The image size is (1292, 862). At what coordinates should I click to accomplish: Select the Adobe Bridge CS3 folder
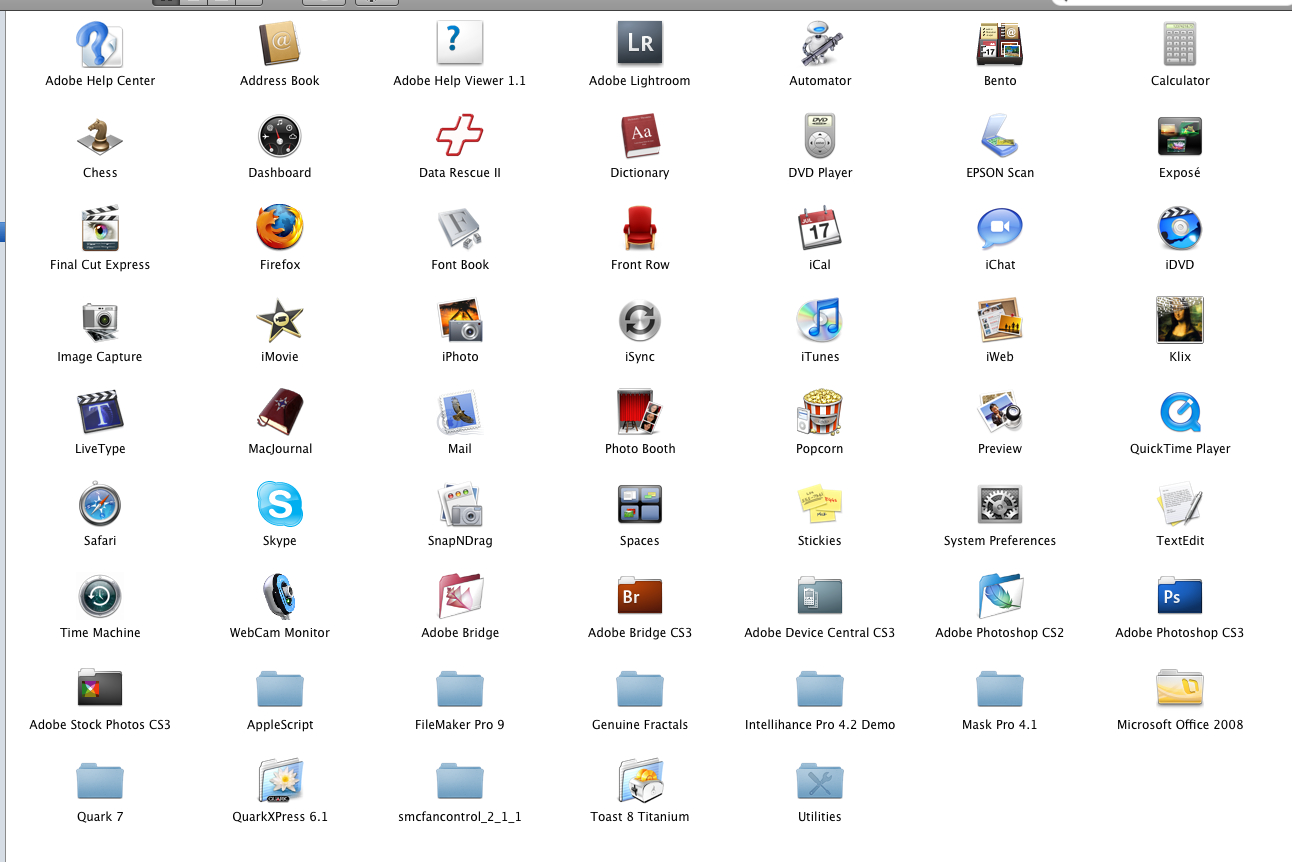tap(640, 596)
